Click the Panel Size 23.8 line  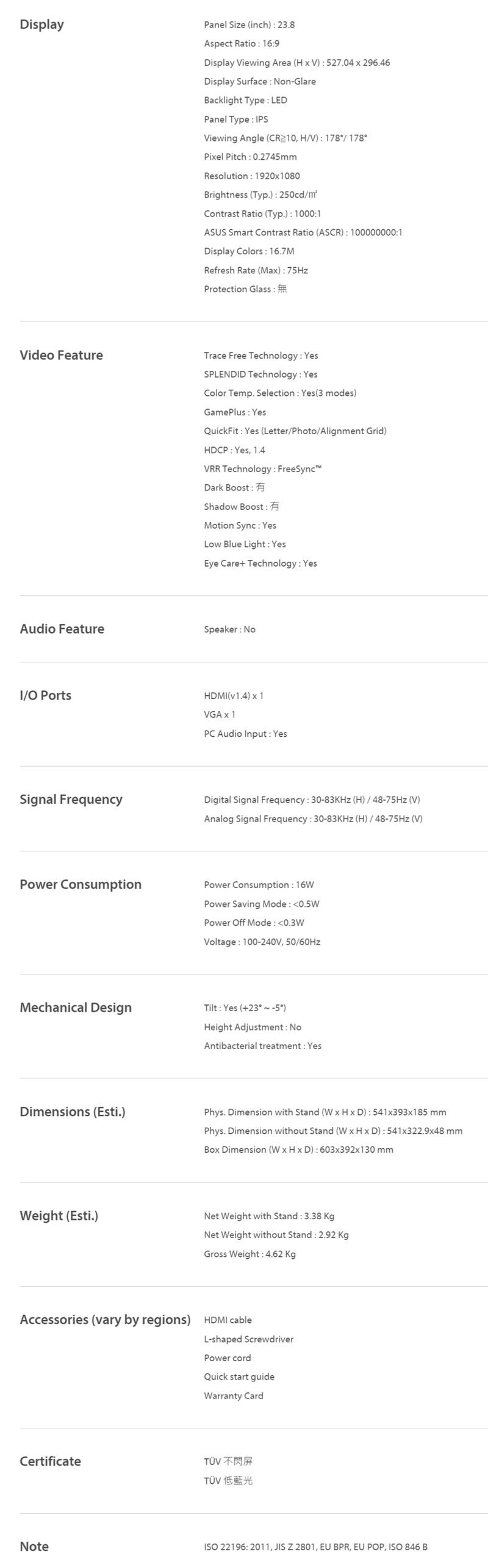click(x=249, y=25)
